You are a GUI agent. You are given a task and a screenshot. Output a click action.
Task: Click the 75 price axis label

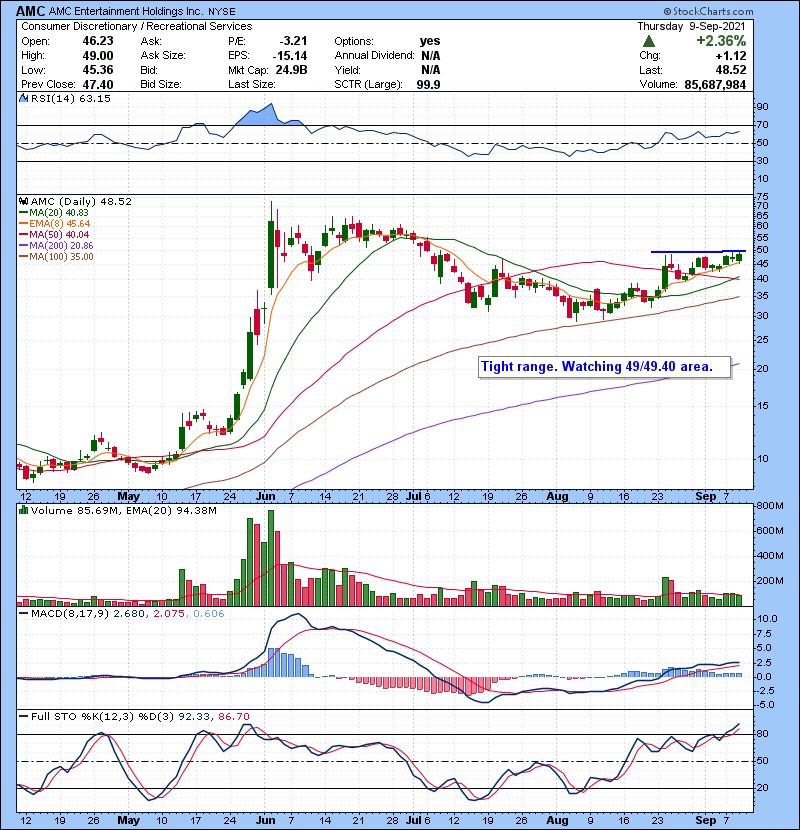click(x=762, y=197)
